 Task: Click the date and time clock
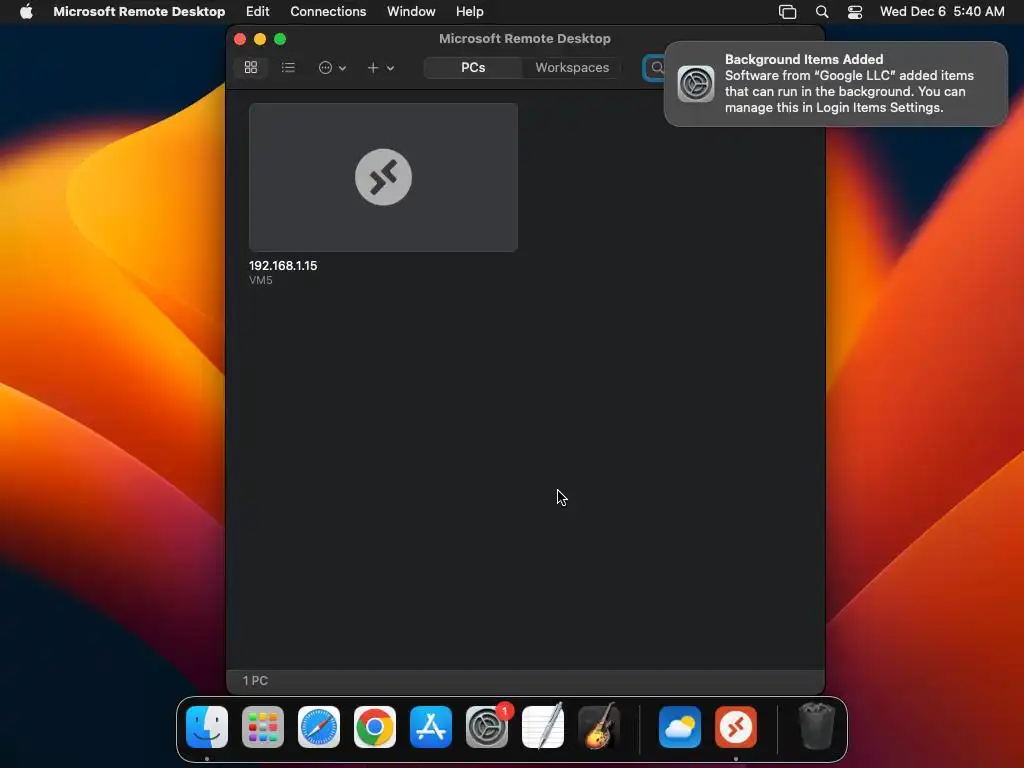point(942,11)
